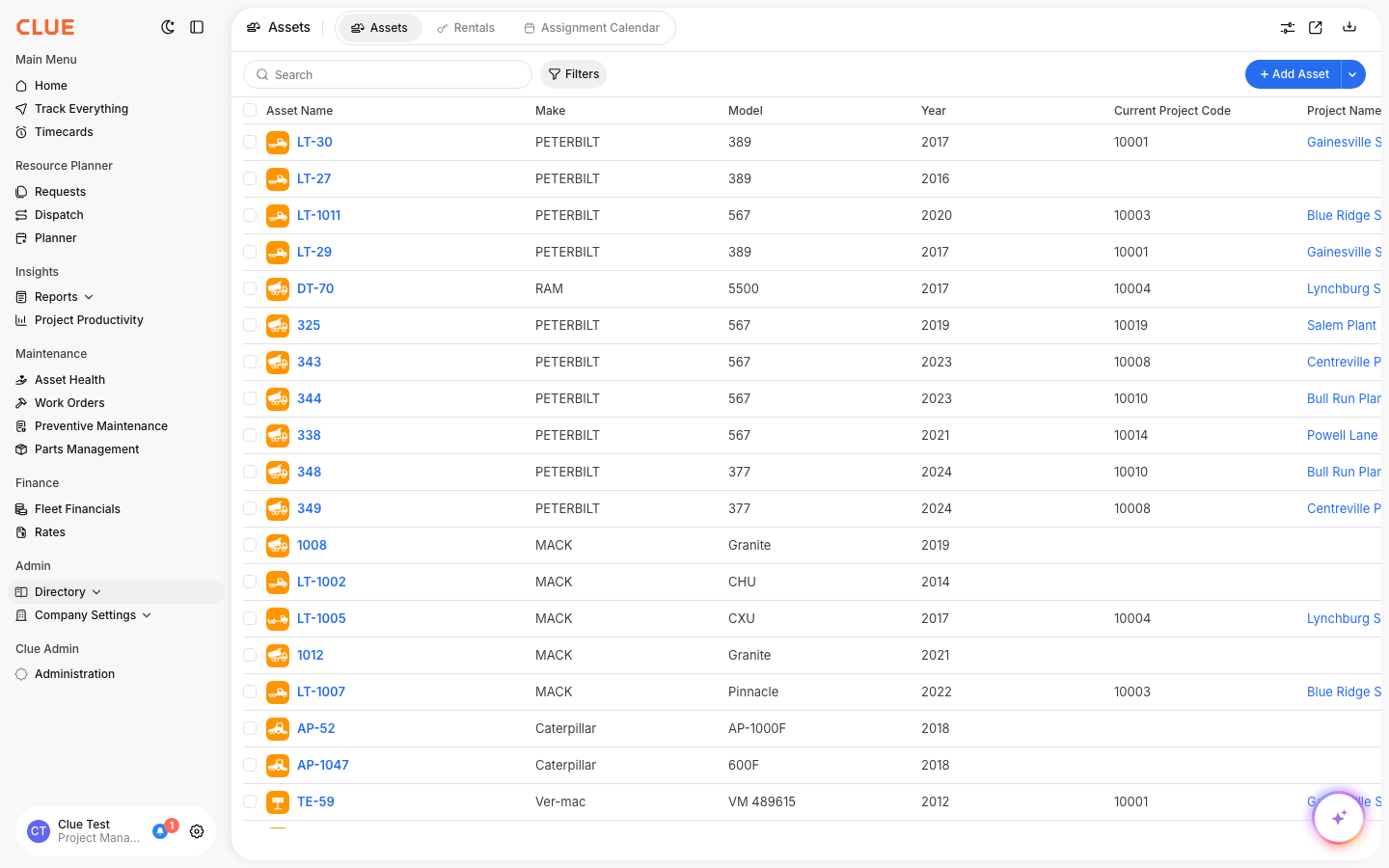The height and width of the screenshot is (868, 1389).
Task: Check the DT-70 row checkbox
Action: [x=250, y=288]
